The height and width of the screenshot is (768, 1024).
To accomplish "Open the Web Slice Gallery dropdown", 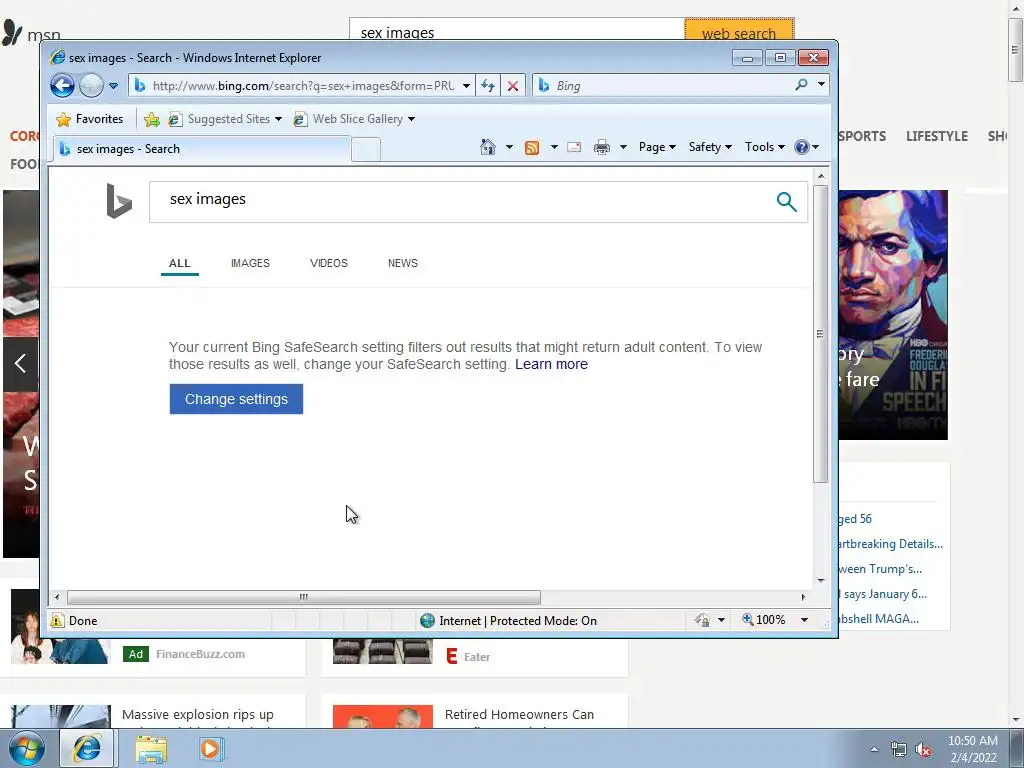I will 355,119.
